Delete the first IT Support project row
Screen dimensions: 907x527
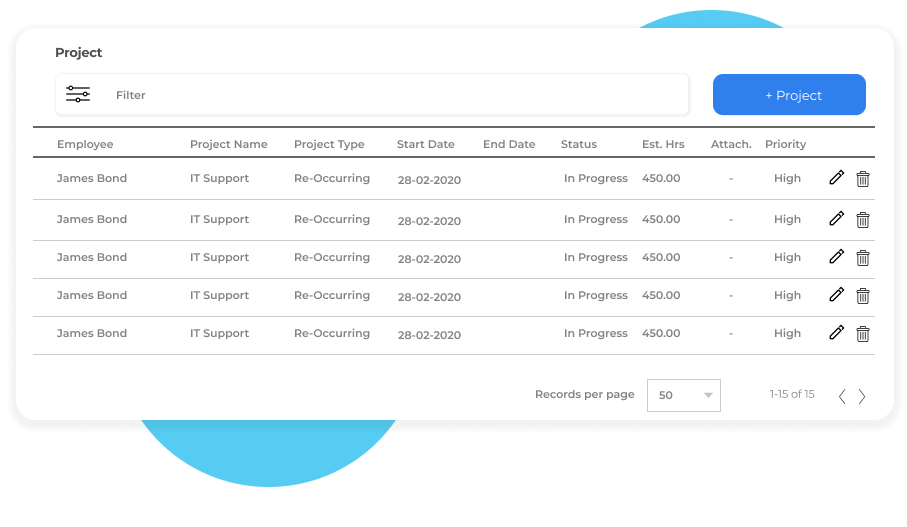coord(863,179)
